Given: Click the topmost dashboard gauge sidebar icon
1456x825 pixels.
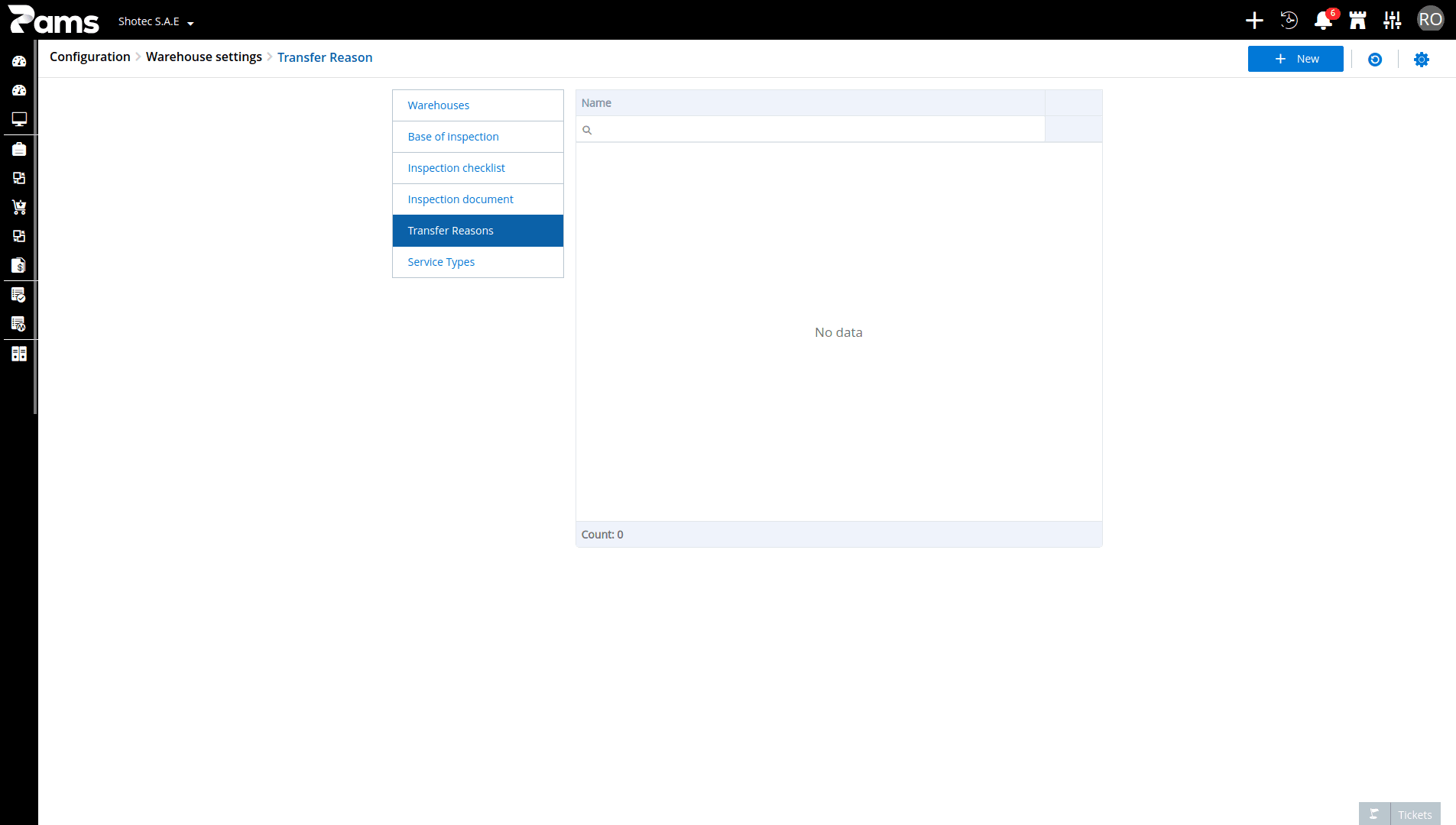Looking at the screenshot, I should [x=19, y=61].
